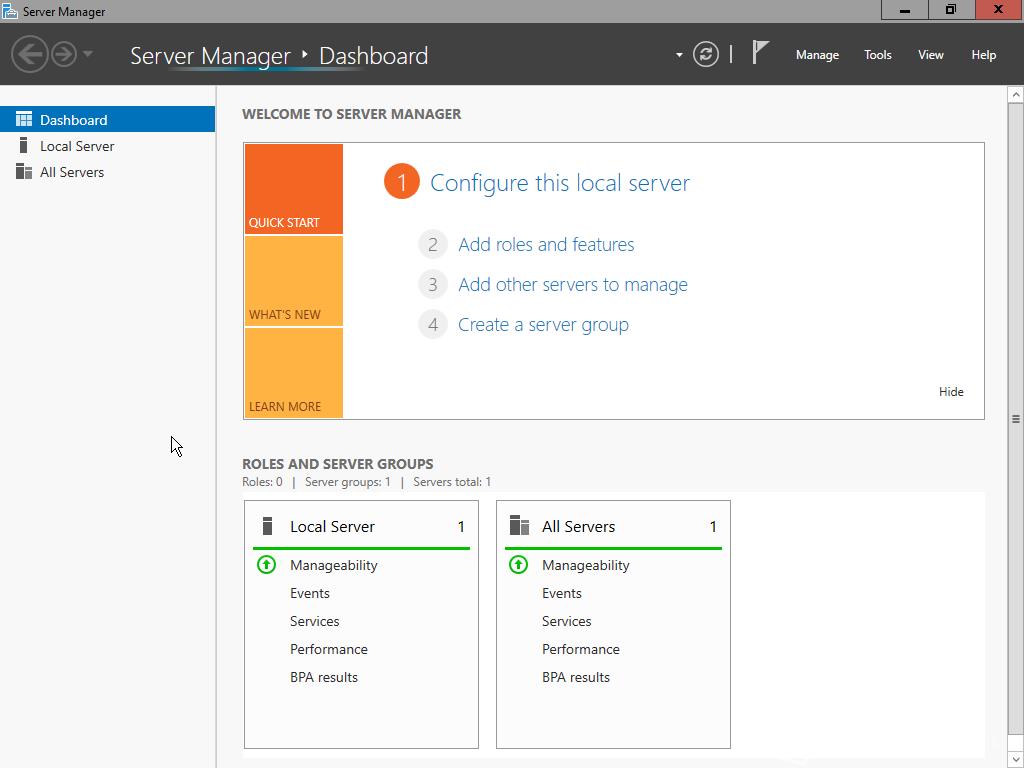Click green Manageability status icon in All Servers
The image size is (1024, 768).
(x=519, y=564)
